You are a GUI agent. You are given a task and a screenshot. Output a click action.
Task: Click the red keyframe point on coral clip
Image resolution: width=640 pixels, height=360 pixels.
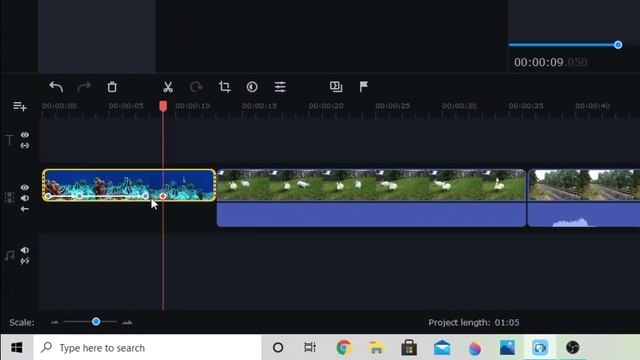pos(163,196)
